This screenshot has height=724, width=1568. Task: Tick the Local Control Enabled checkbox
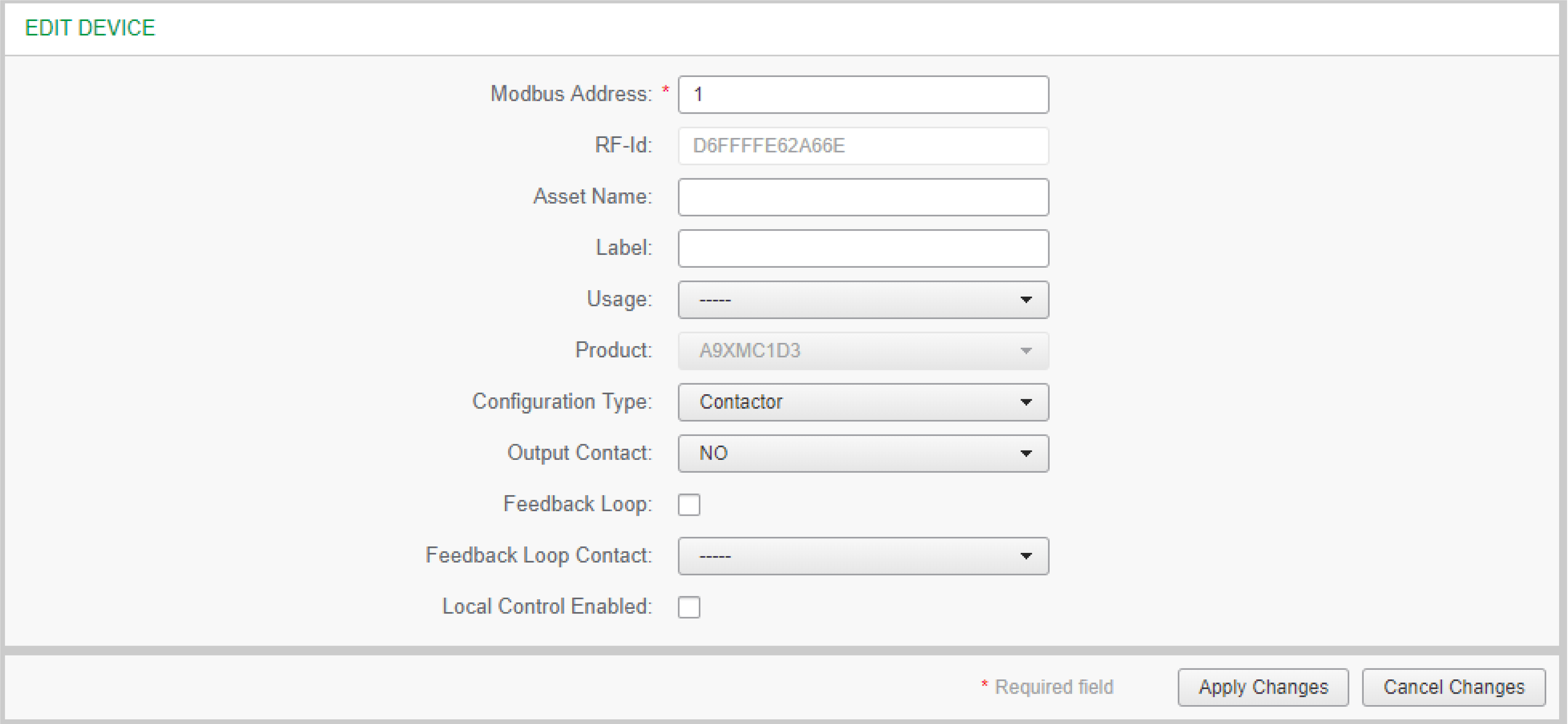coord(689,607)
